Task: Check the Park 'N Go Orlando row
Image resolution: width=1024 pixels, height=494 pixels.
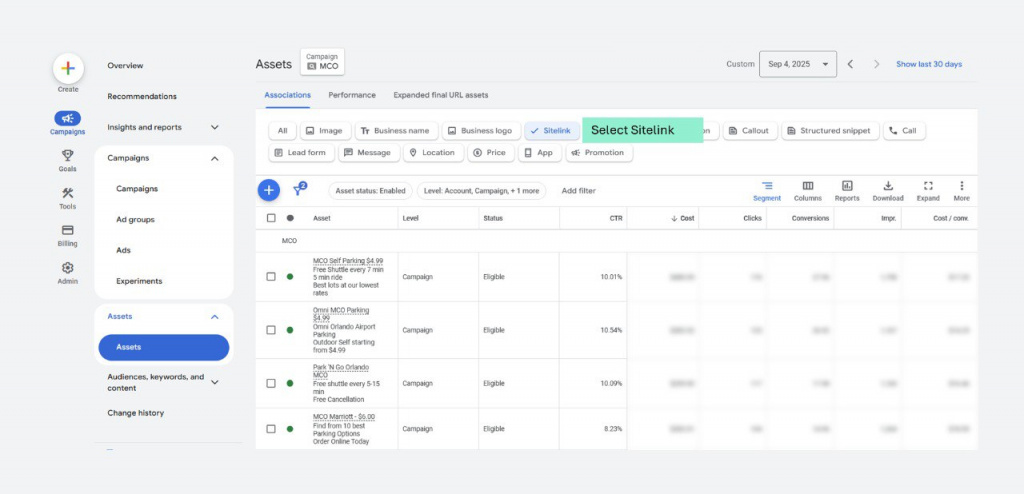Action: [x=271, y=383]
